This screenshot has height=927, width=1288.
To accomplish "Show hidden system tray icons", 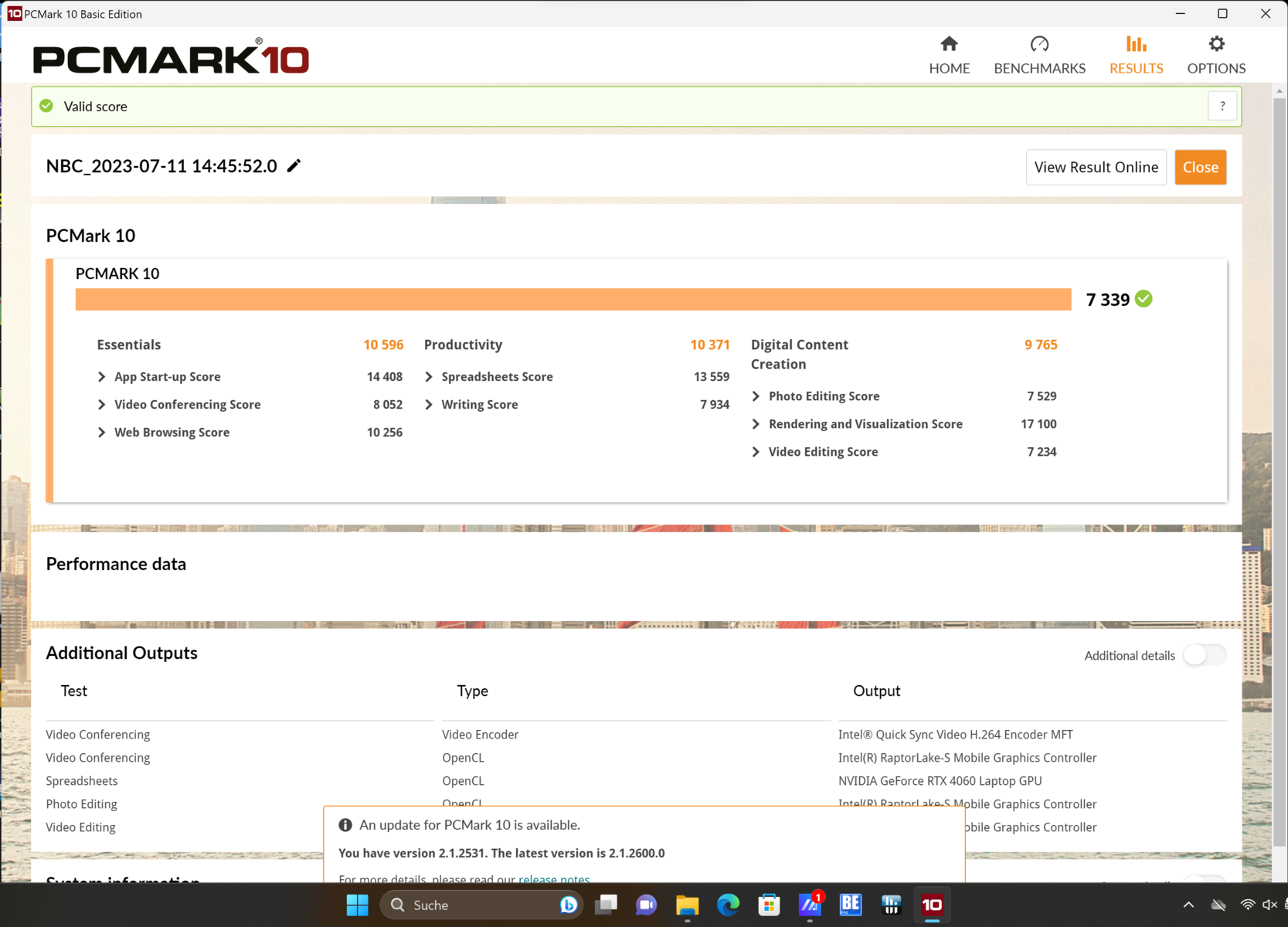I will [1188, 905].
